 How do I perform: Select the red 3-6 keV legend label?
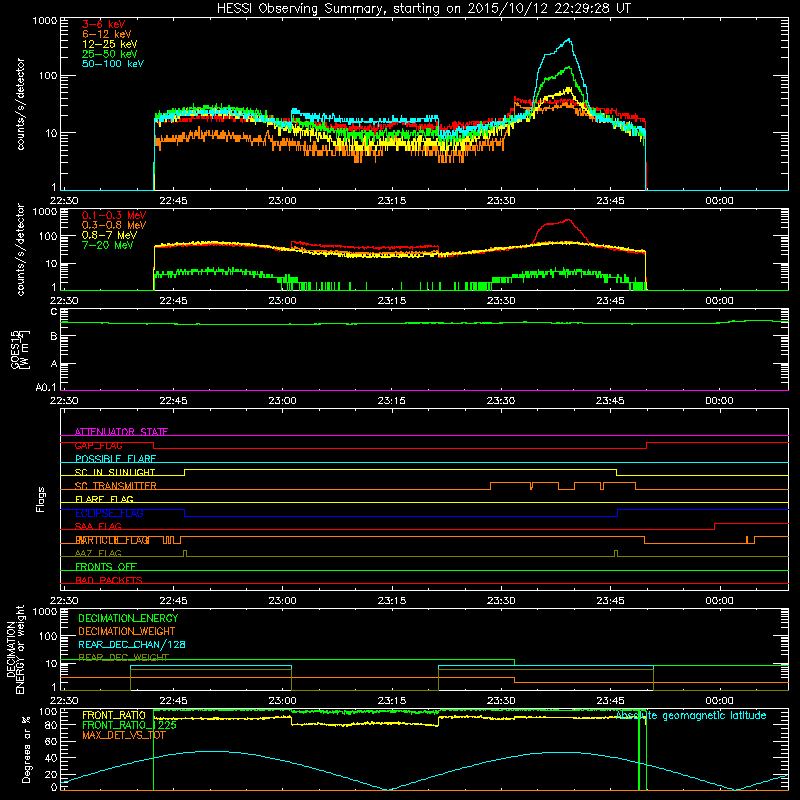(104, 24)
